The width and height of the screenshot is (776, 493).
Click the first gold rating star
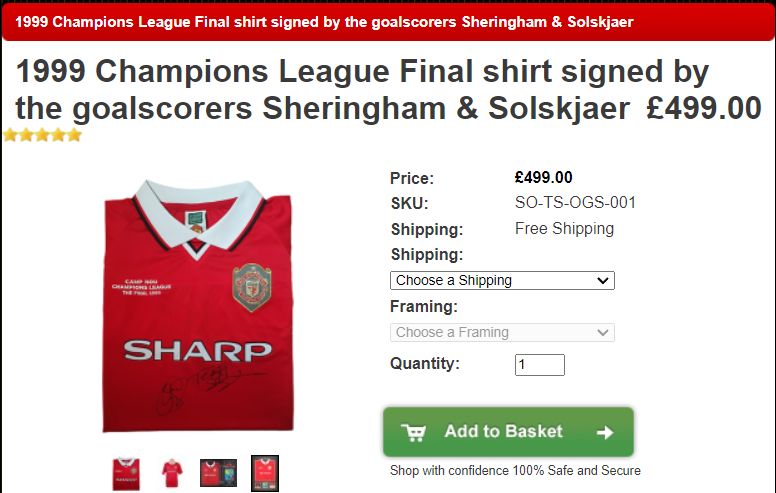click(10, 135)
